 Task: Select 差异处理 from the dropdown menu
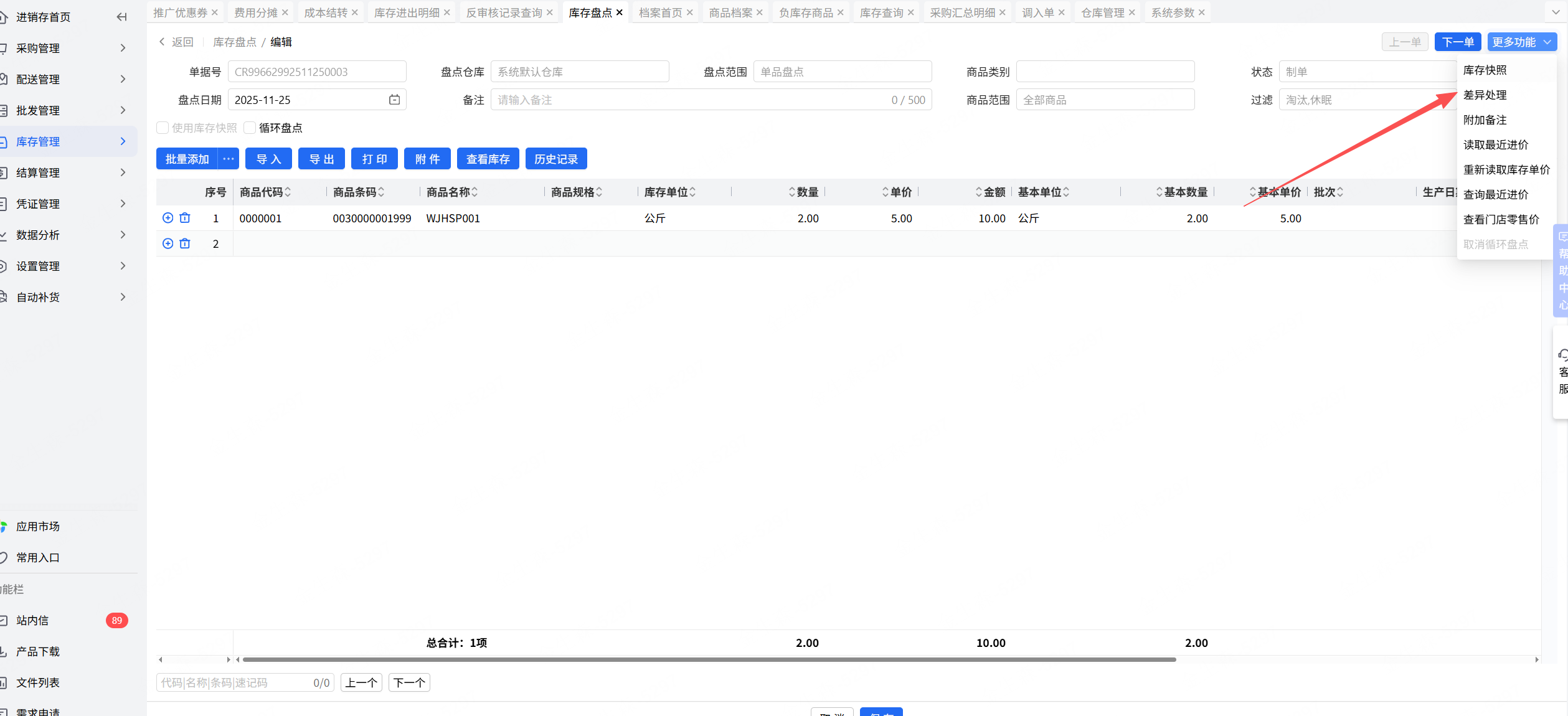(x=1485, y=95)
